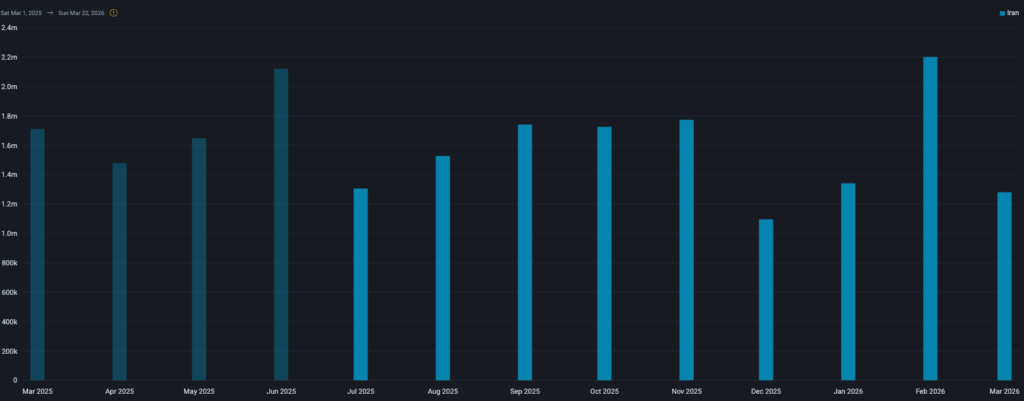Viewport: 1024px width, 401px height.
Task: Click the 600k y-axis label
Action: [x=9, y=293]
